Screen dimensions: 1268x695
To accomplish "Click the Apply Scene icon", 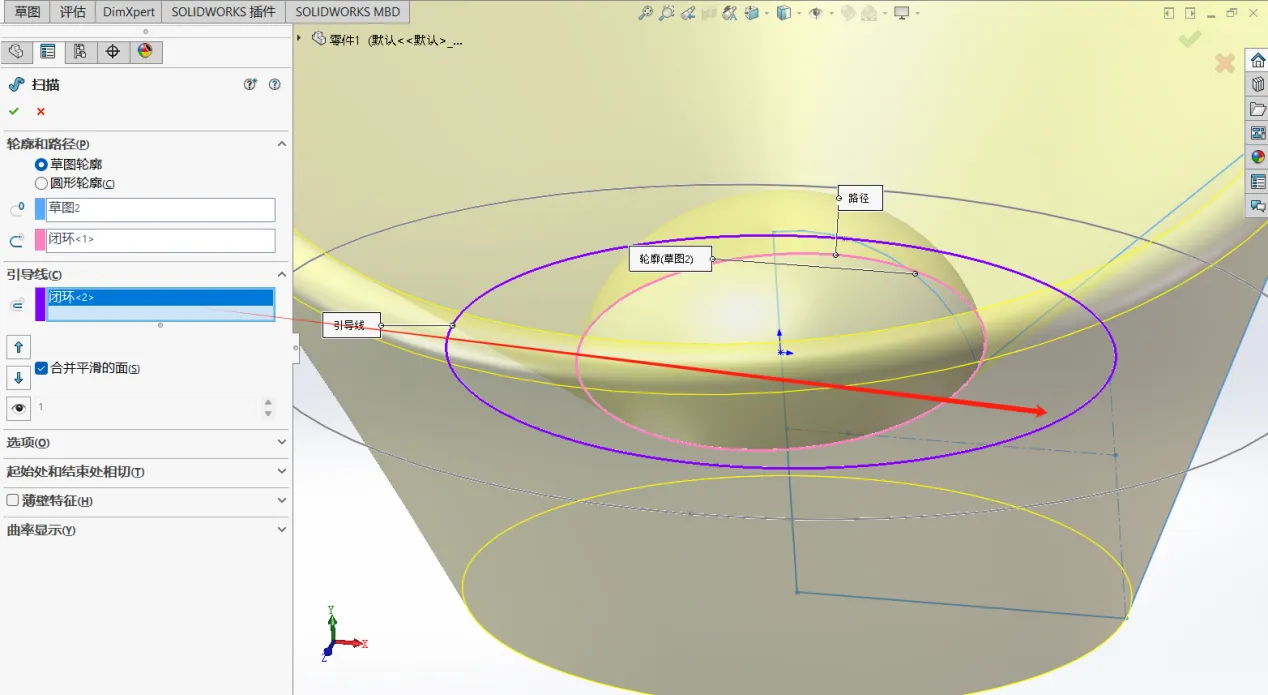I will point(869,13).
